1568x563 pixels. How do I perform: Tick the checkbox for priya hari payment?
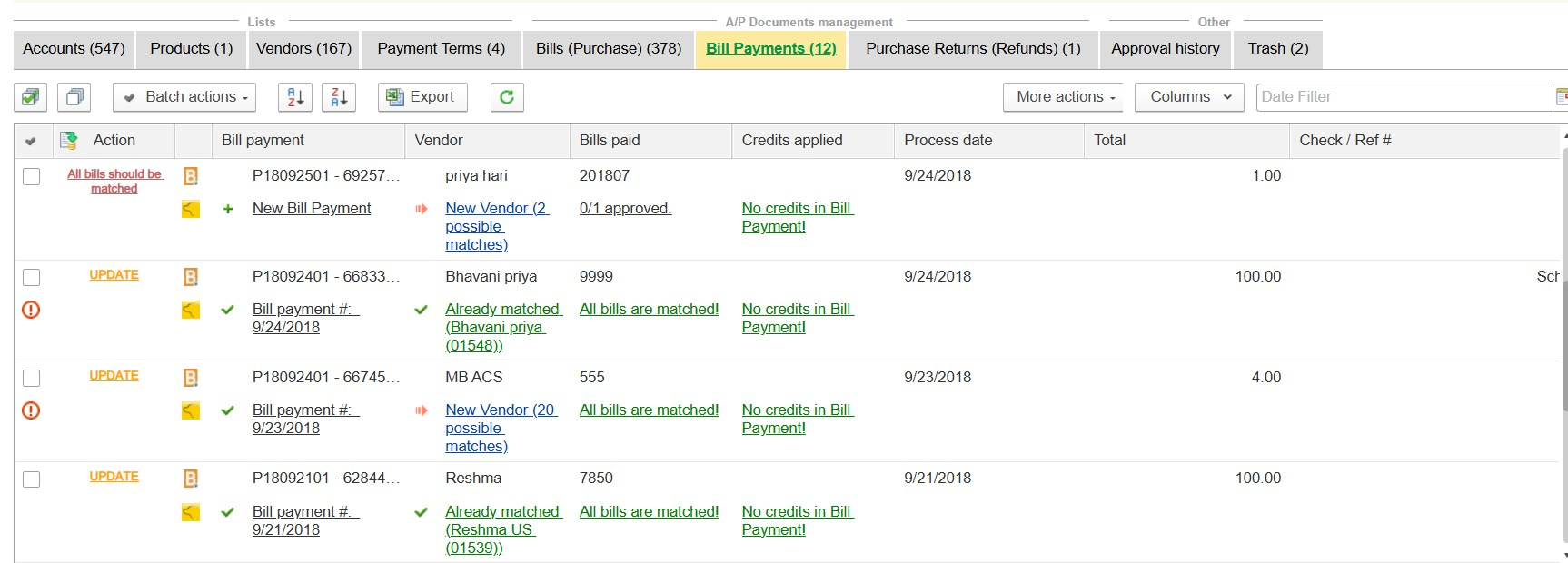click(32, 177)
